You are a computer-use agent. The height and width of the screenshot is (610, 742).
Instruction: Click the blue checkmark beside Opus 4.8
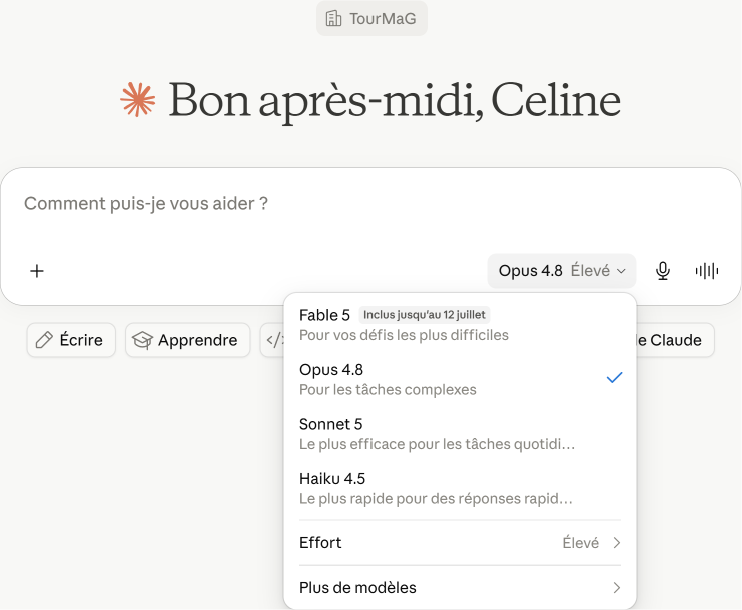(x=614, y=378)
